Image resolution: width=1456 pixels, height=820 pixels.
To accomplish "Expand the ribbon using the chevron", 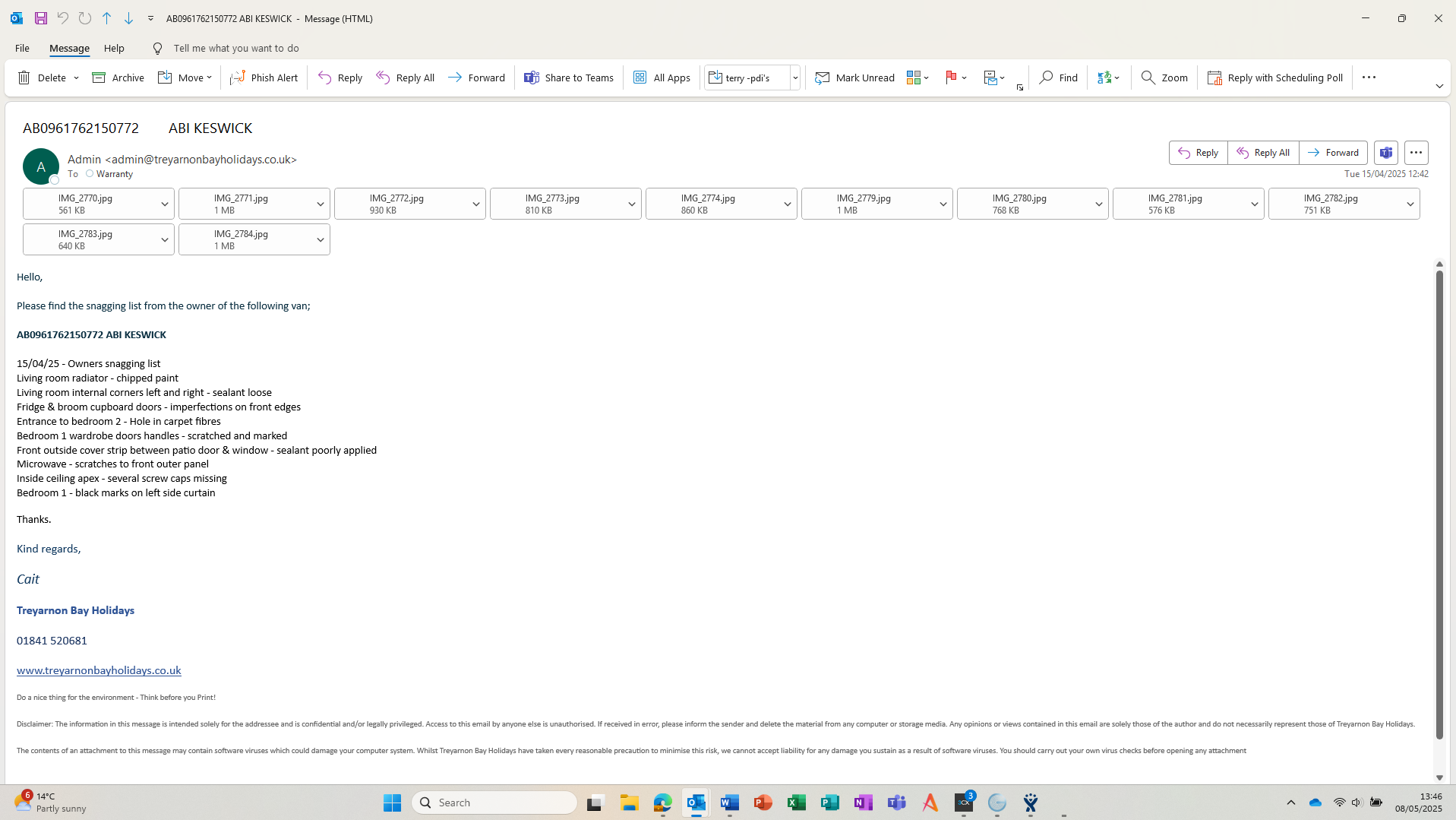I will click(x=1439, y=87).
